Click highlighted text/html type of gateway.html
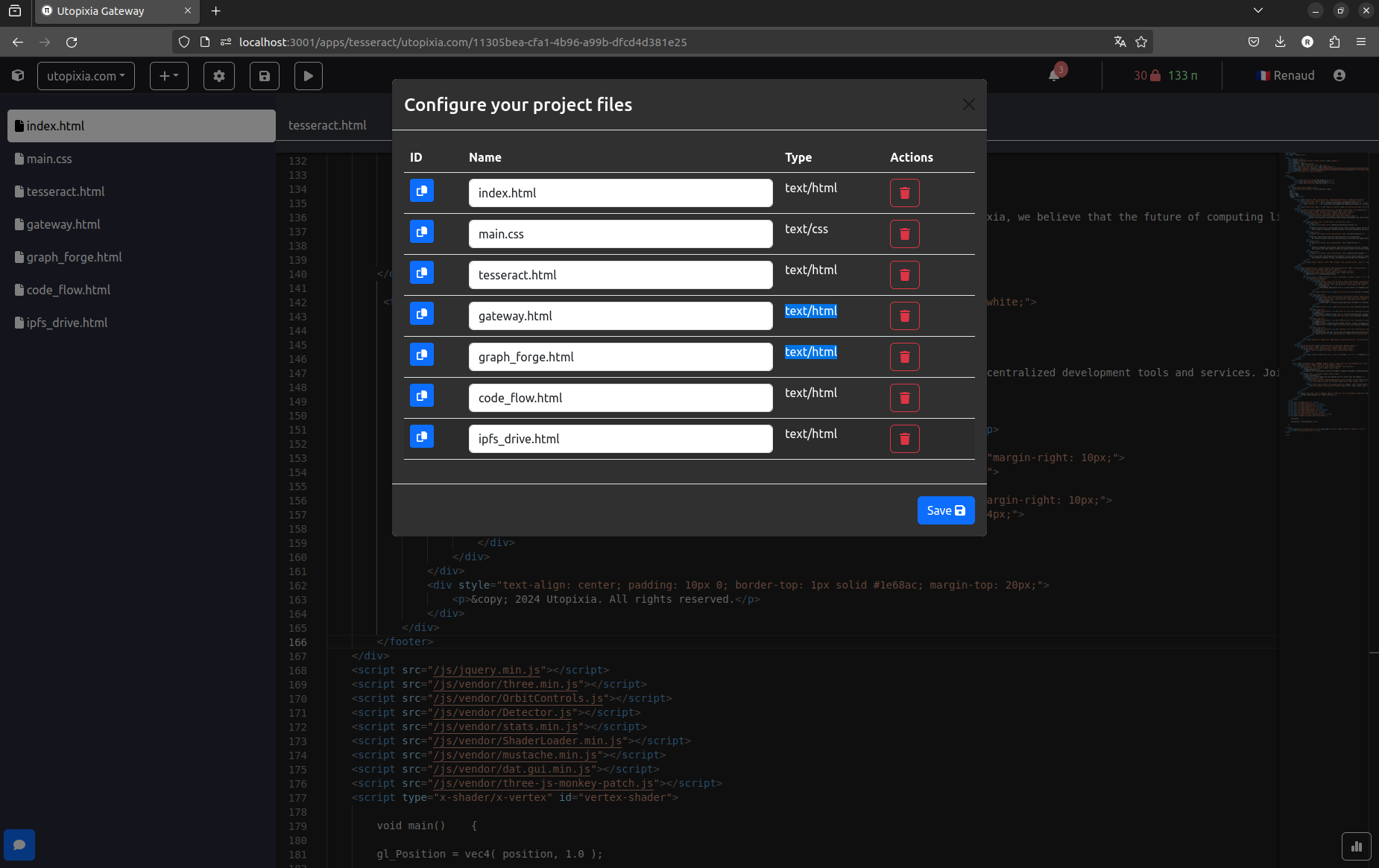This screenshot has height=868, width=1379. (x=811, y=311)
